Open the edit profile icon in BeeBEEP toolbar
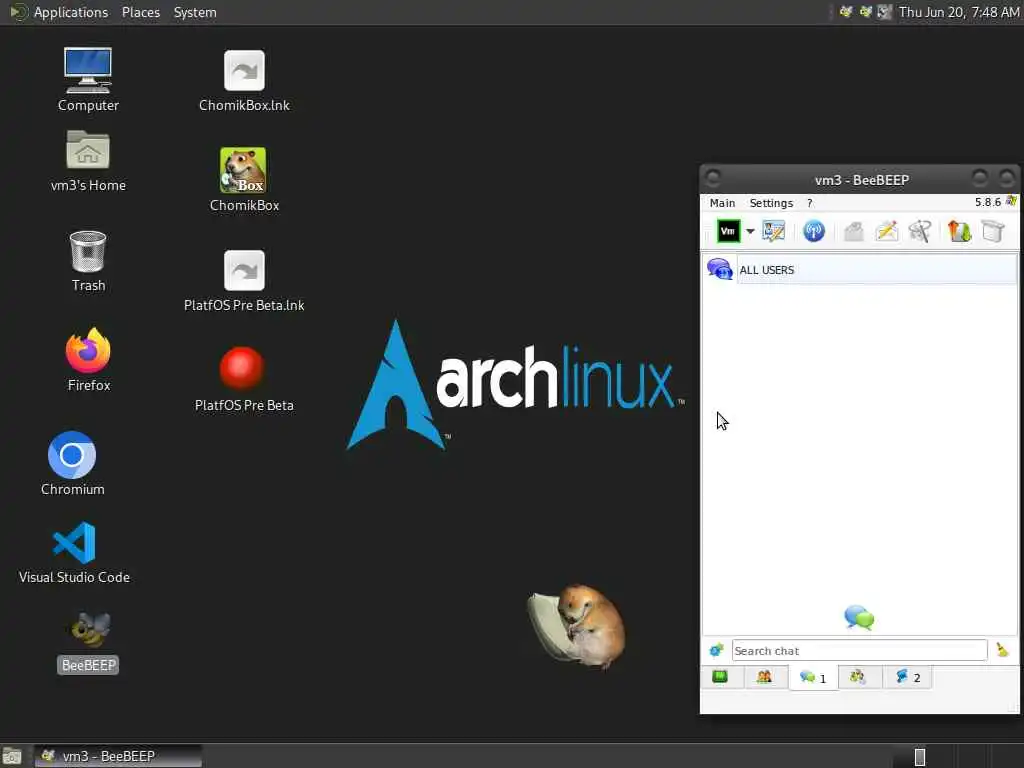The image size is (1024, 768). (774, 231)
